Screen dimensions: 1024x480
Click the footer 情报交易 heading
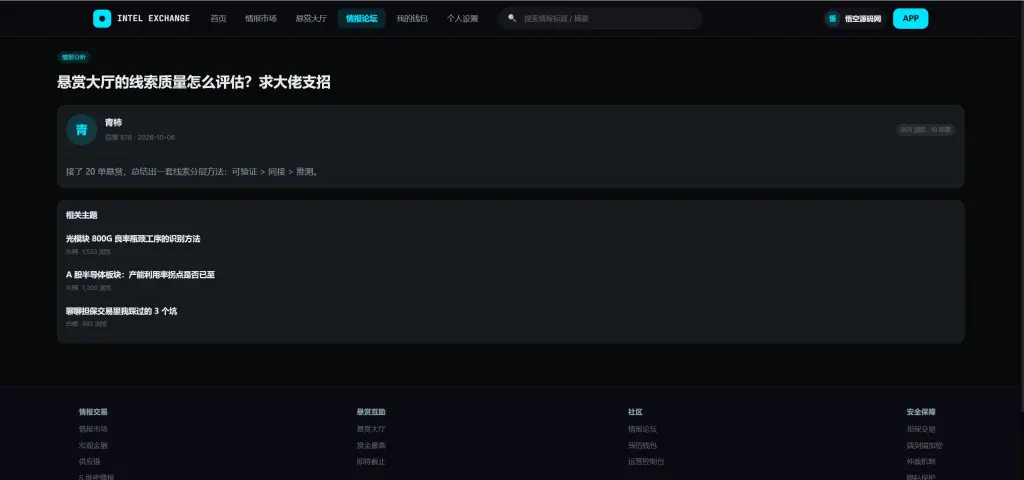coord(93,412)
